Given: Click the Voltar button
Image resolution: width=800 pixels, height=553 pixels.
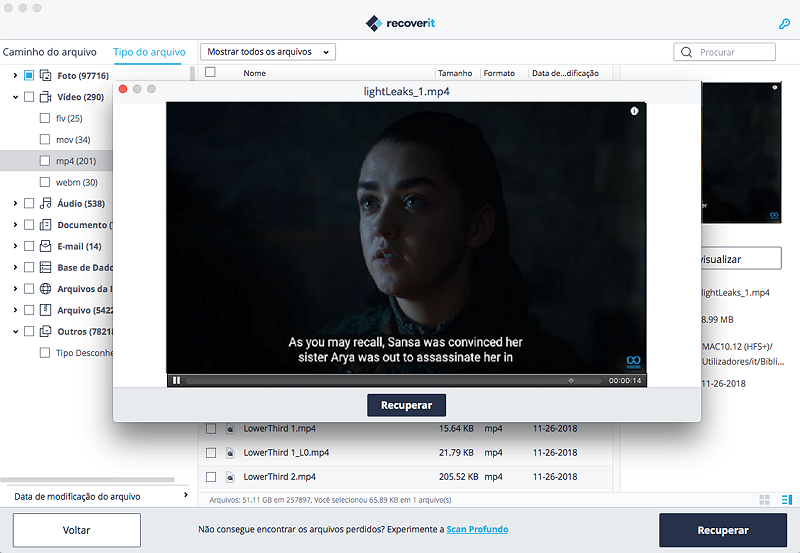Looking at the screenshot, I should [x=77, y=530].
